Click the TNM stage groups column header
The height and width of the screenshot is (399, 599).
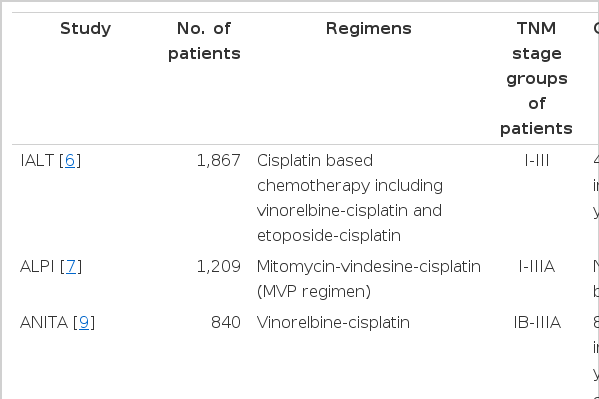pyautogui.click(x=536, y=78)
